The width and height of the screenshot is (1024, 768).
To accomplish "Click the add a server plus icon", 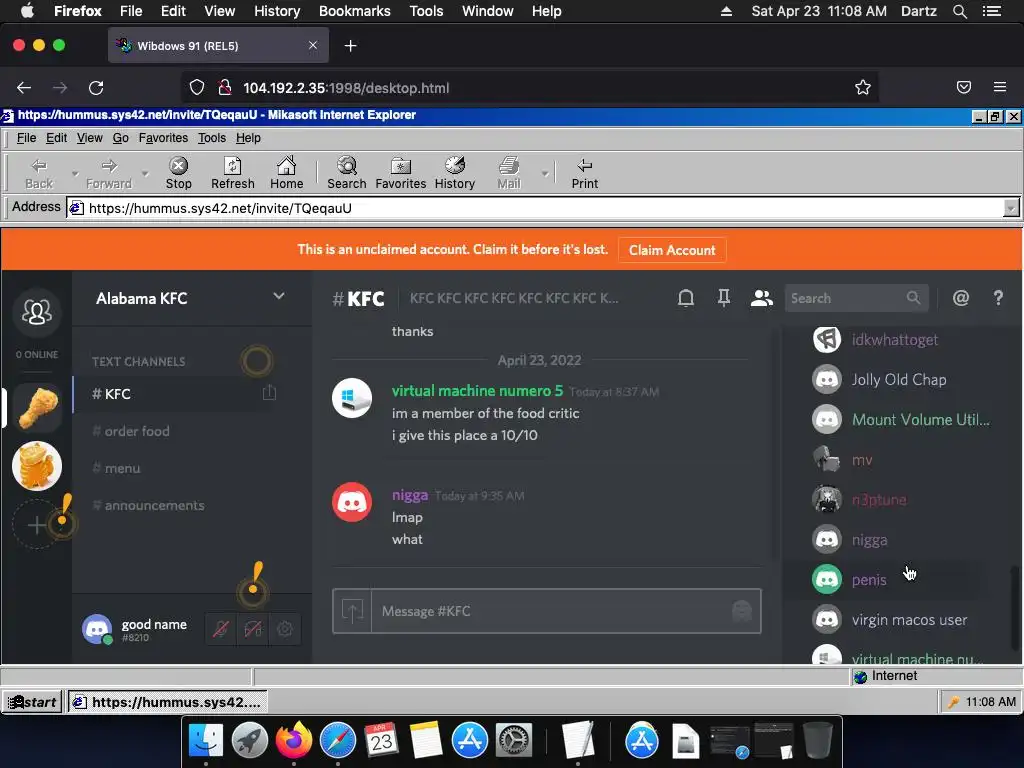I will coord(37,524).
